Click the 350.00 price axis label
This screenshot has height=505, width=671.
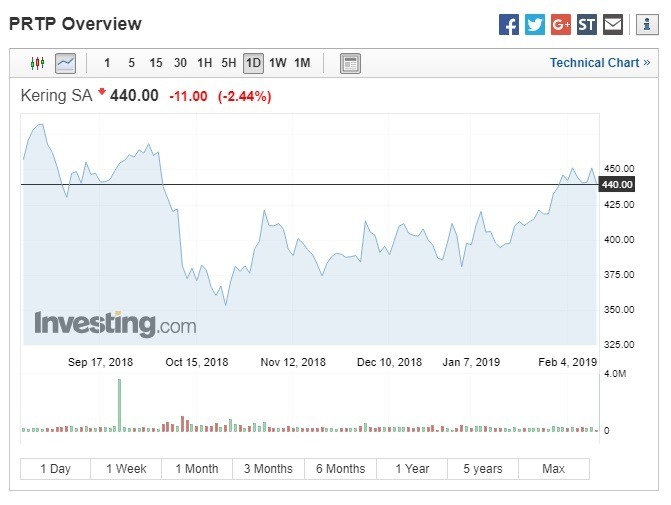619,309
